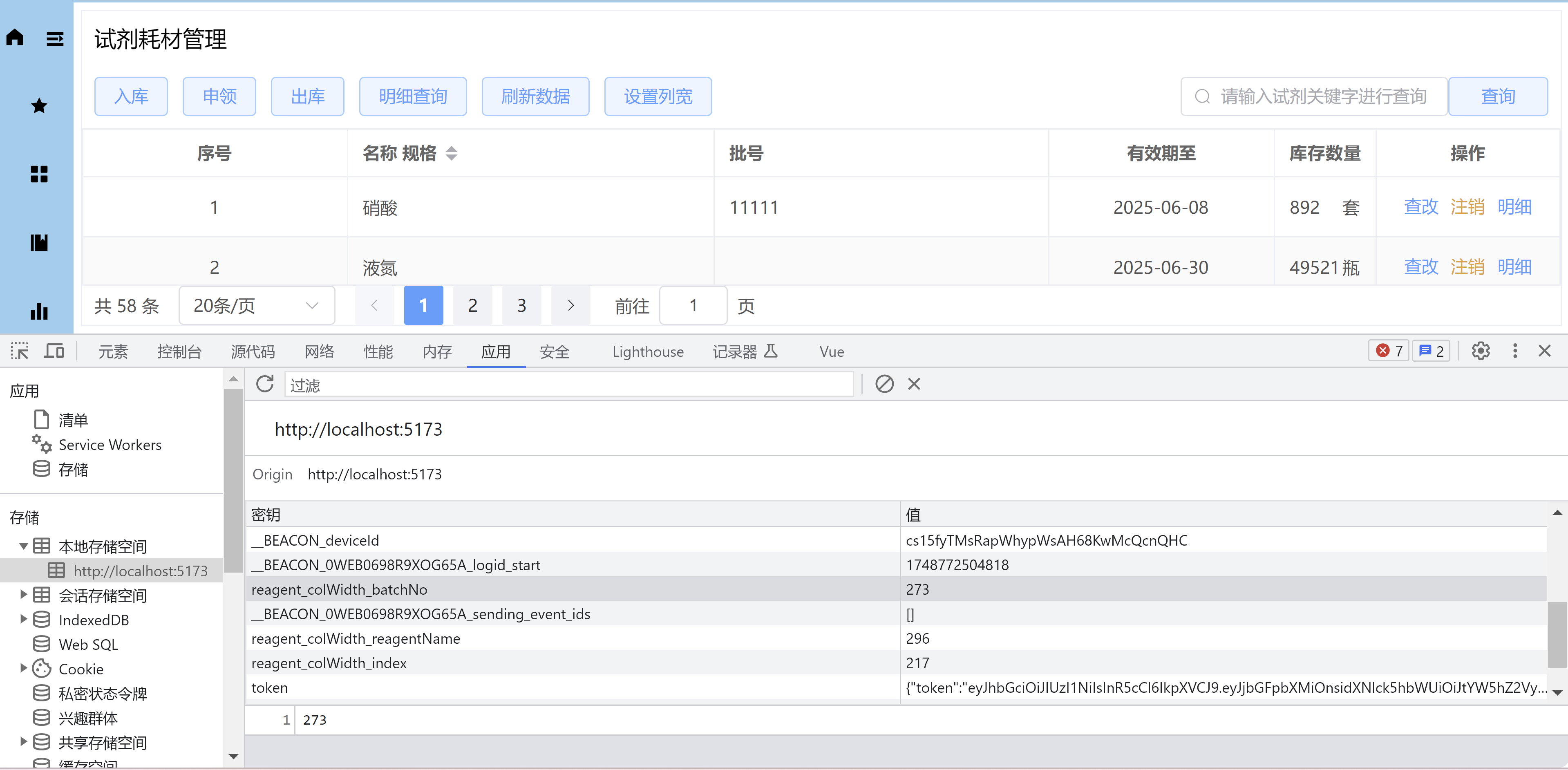Click the DevTools inspect element icon

click(20, 351)
